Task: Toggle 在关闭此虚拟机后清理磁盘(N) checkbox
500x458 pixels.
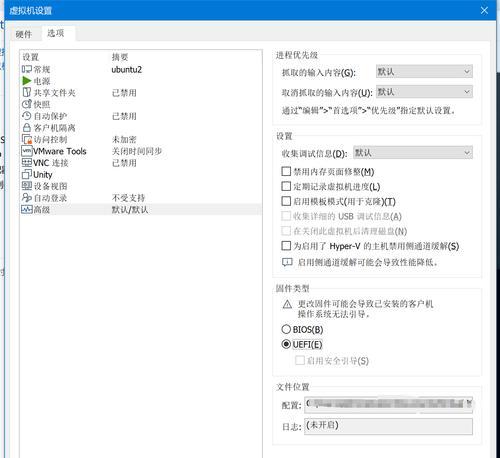Action: tap(286, 231)
